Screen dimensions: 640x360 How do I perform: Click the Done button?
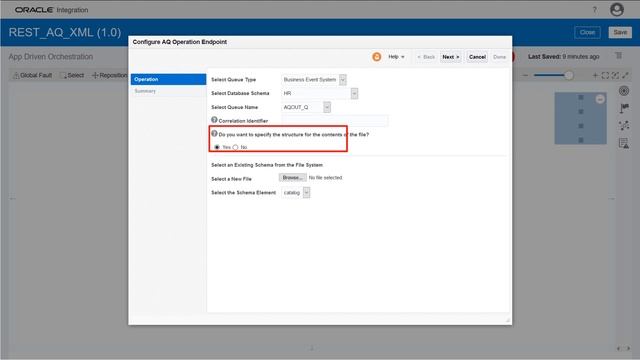pos(499,57)
